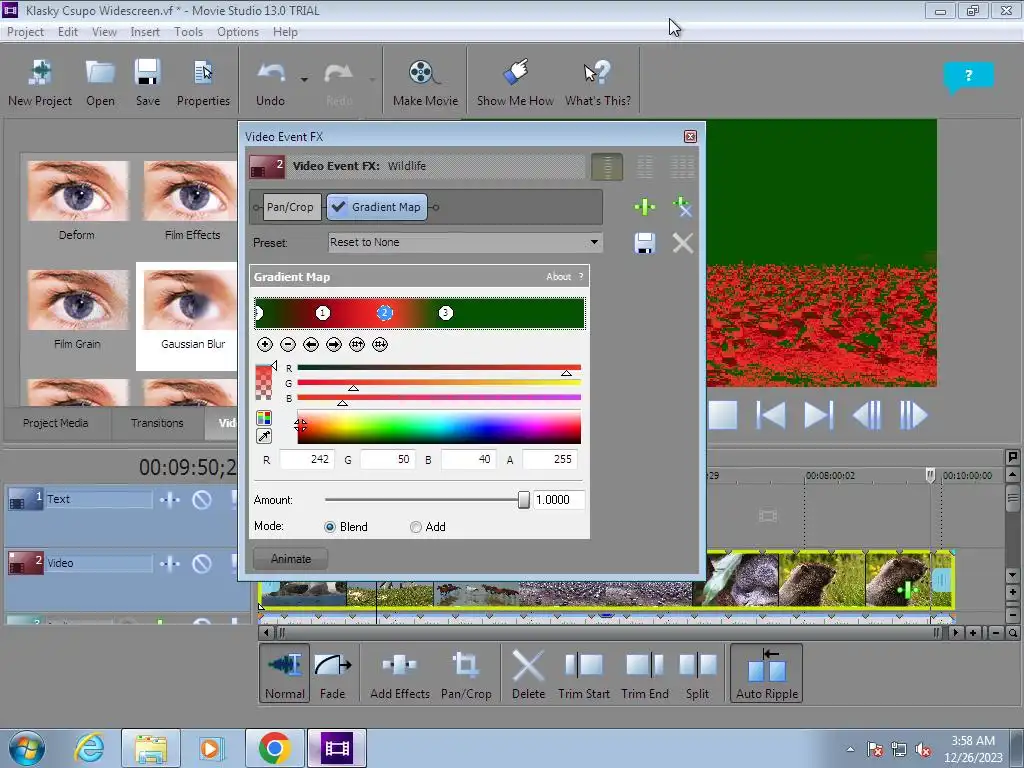Open the Windows Start menu
This screenshot has height=768, width=1024.
[x=27, y=748]
